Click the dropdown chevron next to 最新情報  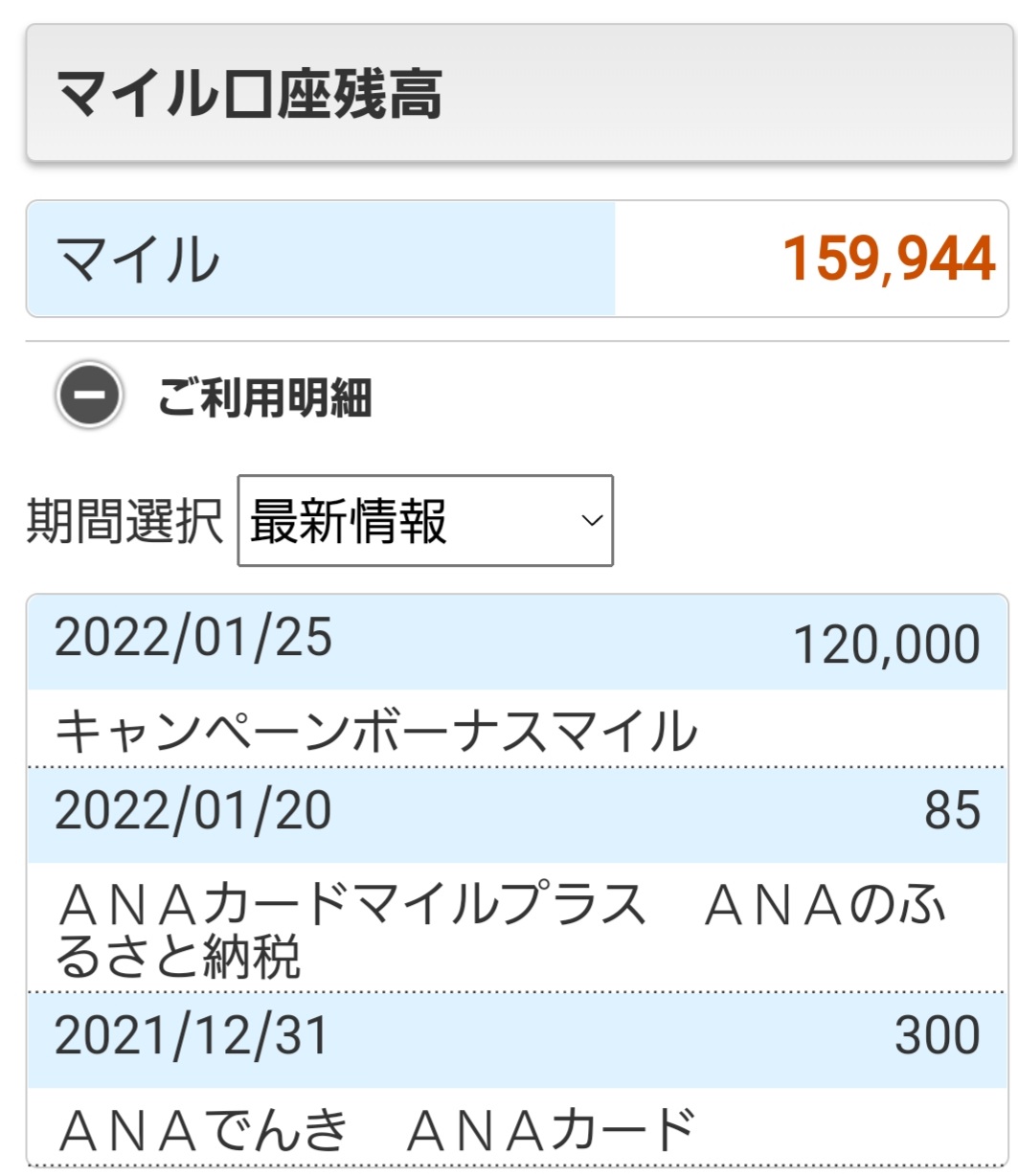pyautogui.click(x=587, y=520)
